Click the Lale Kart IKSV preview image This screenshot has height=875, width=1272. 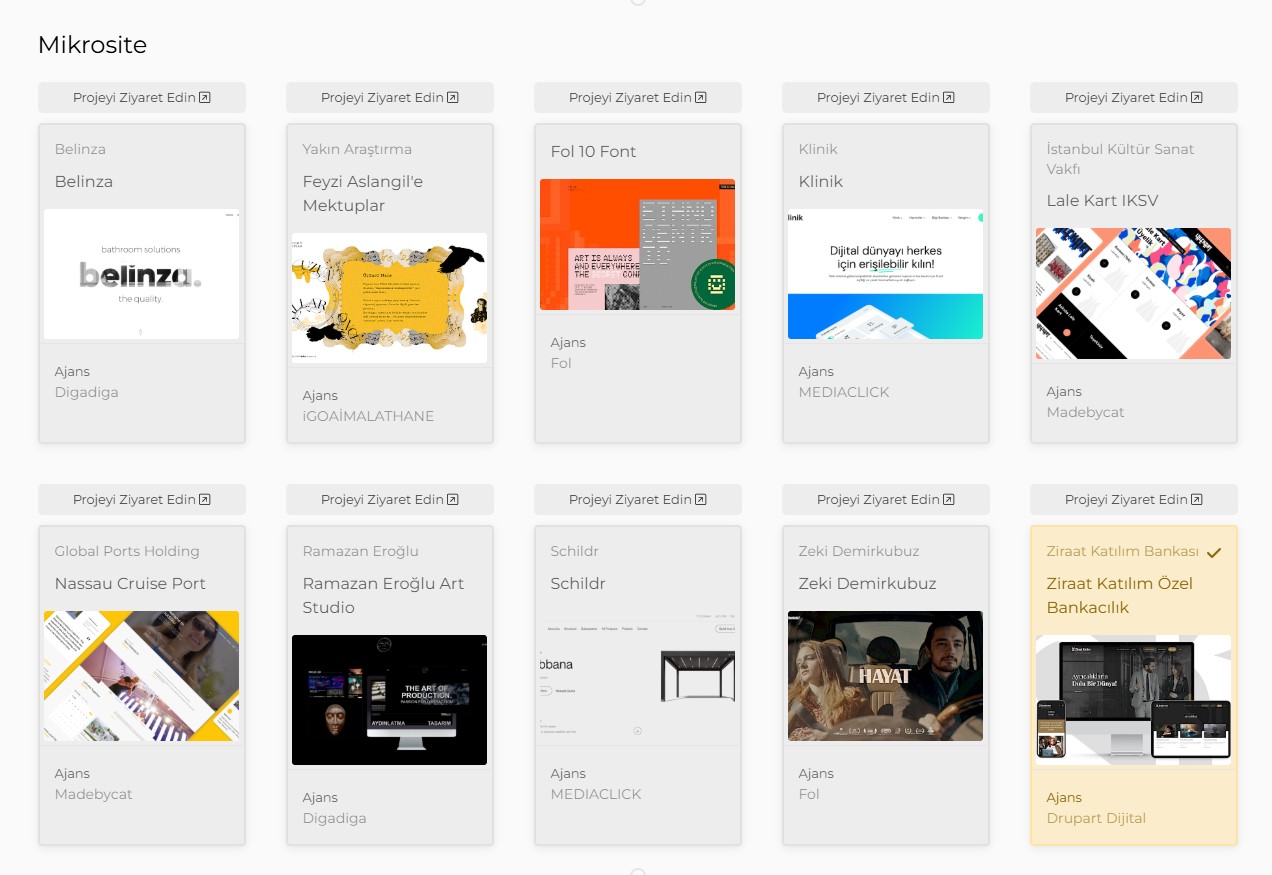pos(1133,293)
